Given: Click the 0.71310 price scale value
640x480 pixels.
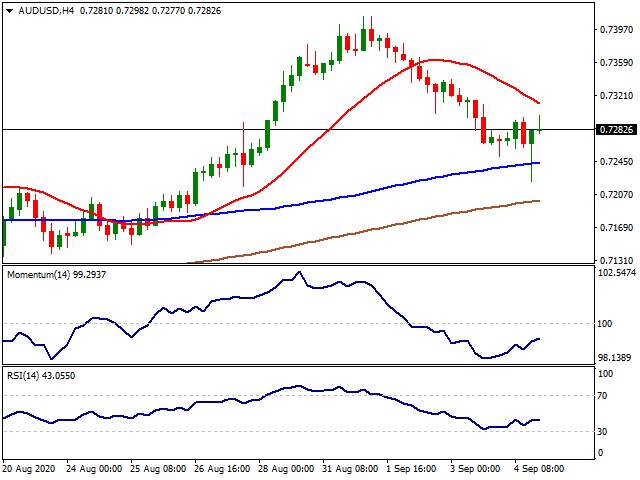Looking at the screenshot, I should pos(616,261).
